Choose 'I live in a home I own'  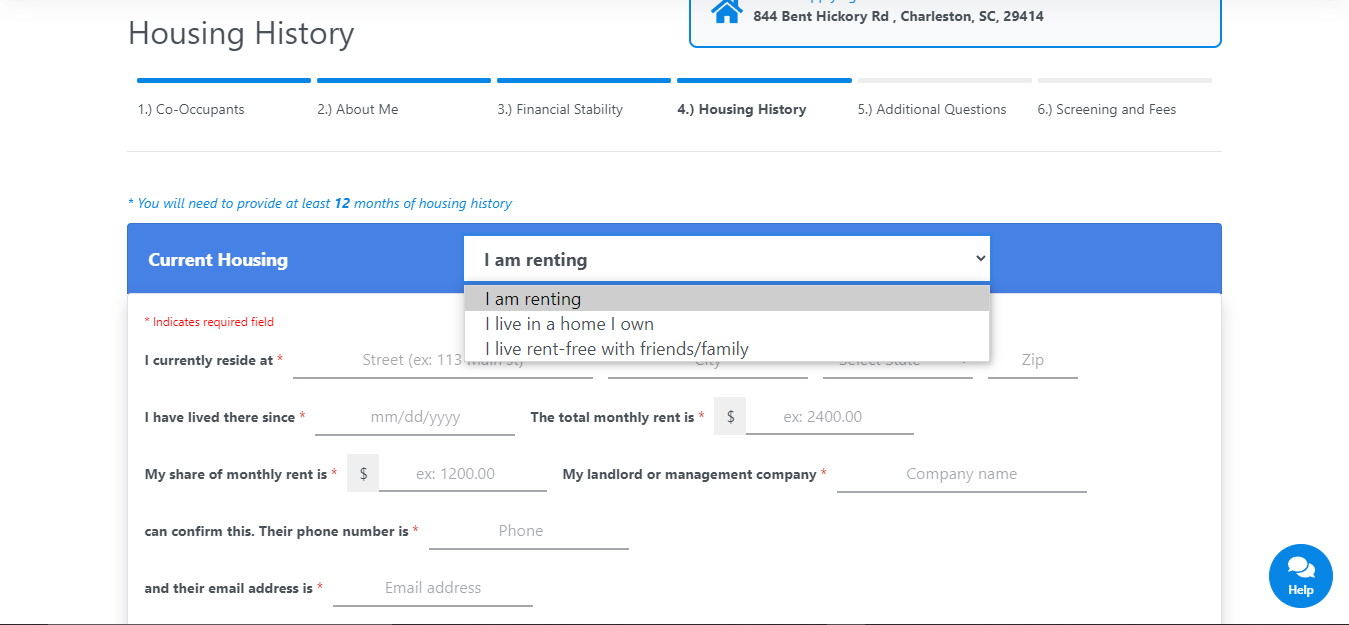[x=727, y=324]
